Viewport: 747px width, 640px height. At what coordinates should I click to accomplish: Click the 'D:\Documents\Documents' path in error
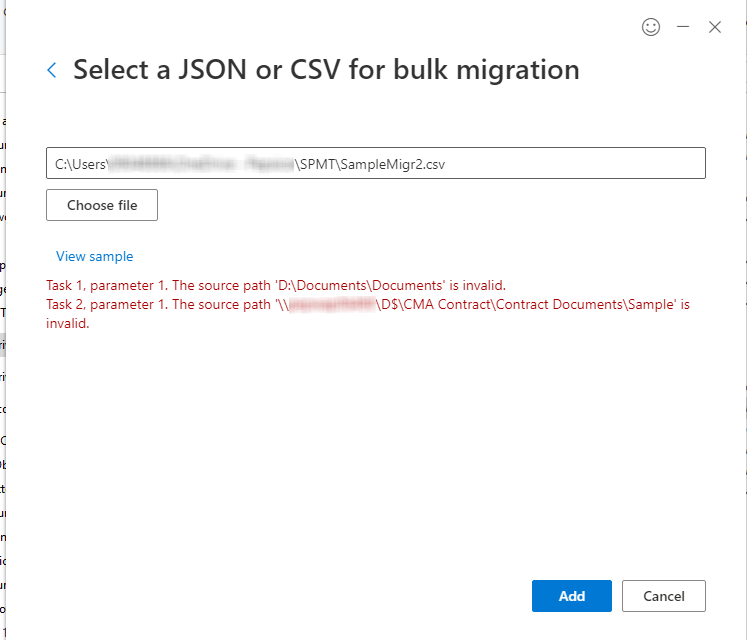coord(360,286)
